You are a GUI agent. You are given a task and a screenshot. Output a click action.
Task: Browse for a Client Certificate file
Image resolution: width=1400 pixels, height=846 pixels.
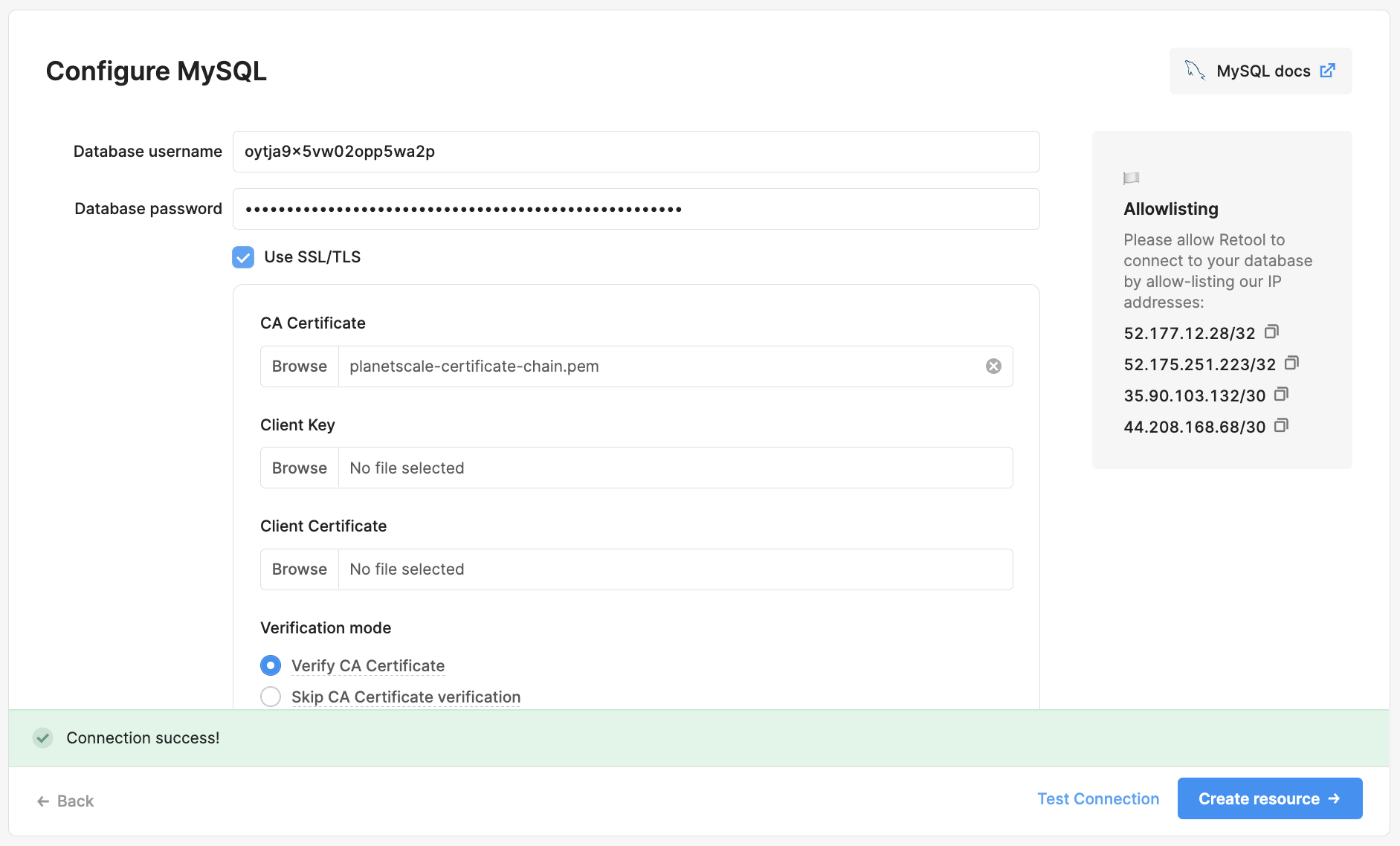[x=299, y=569]
